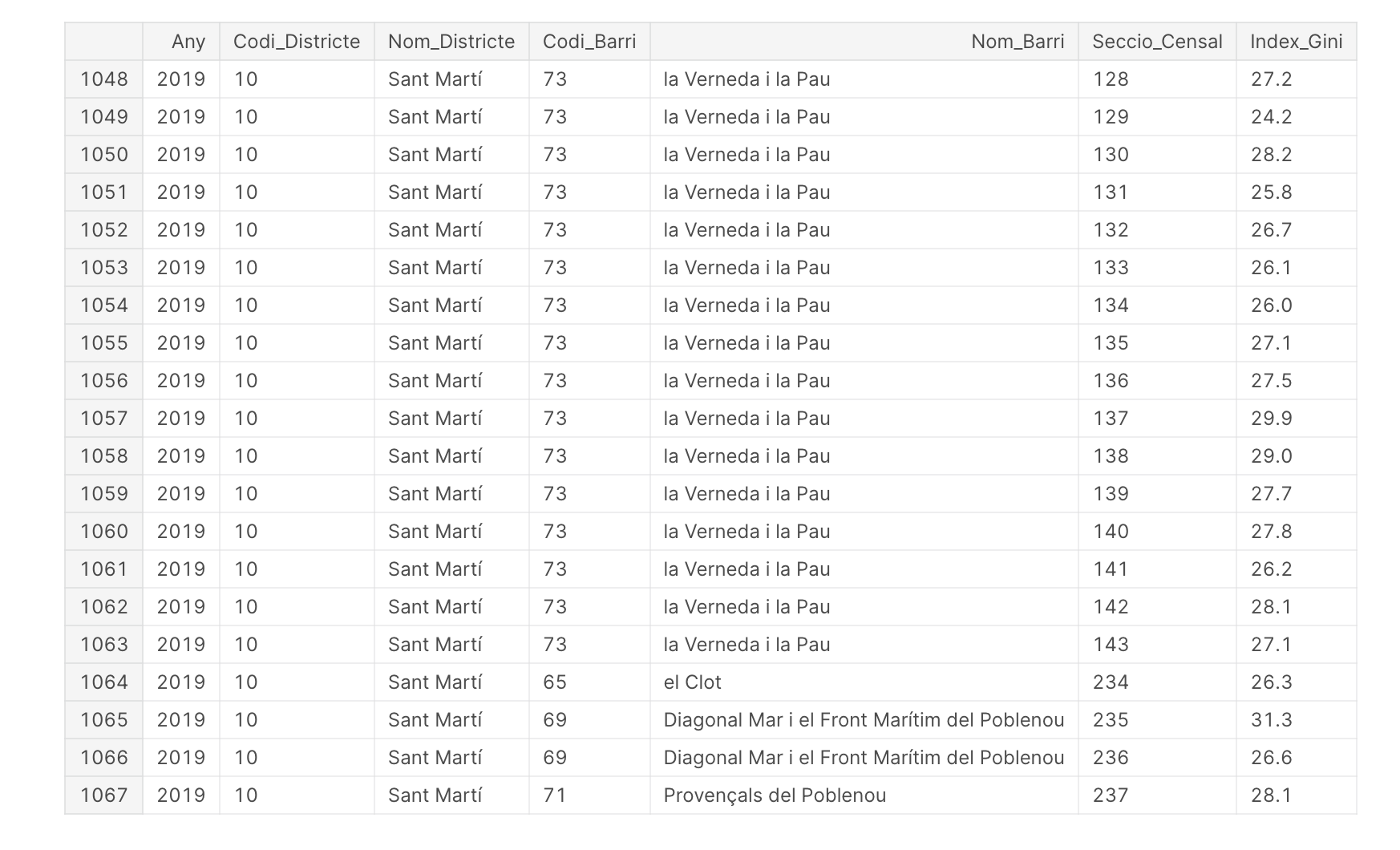Click census section 131
The image size is (1400, 850).
(1111, 192)
